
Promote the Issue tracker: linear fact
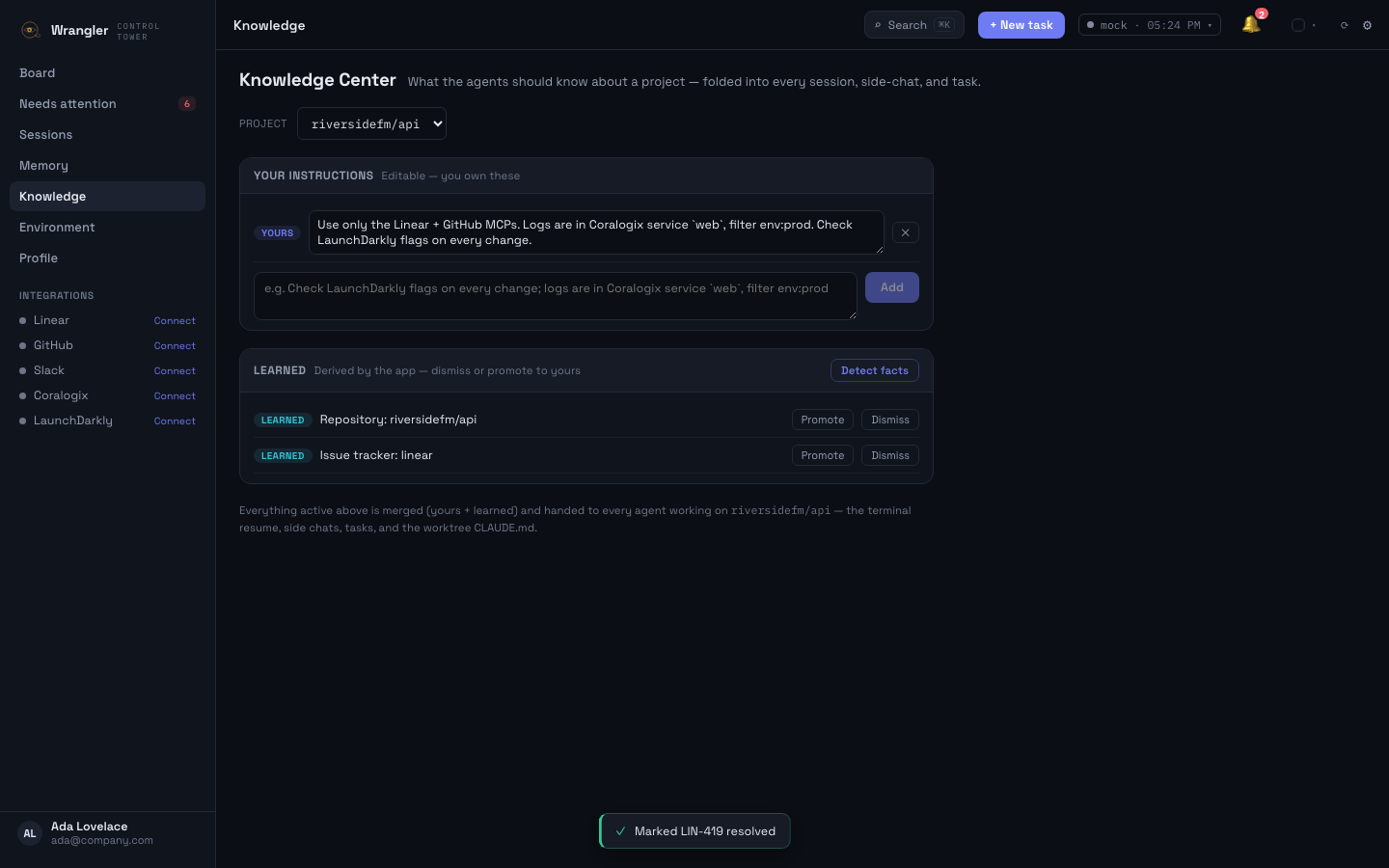pos(823,455)
